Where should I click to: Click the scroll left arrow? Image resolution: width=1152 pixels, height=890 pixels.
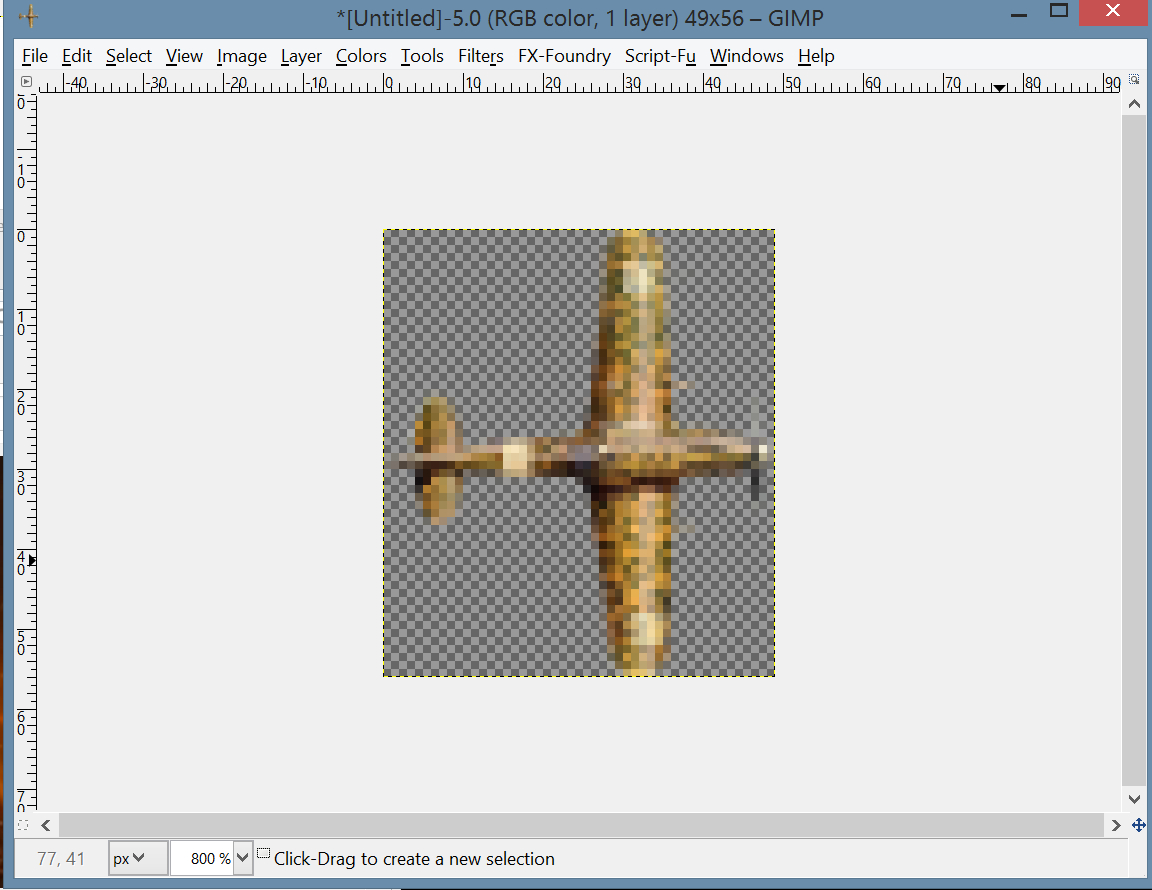tap(46, 825)
